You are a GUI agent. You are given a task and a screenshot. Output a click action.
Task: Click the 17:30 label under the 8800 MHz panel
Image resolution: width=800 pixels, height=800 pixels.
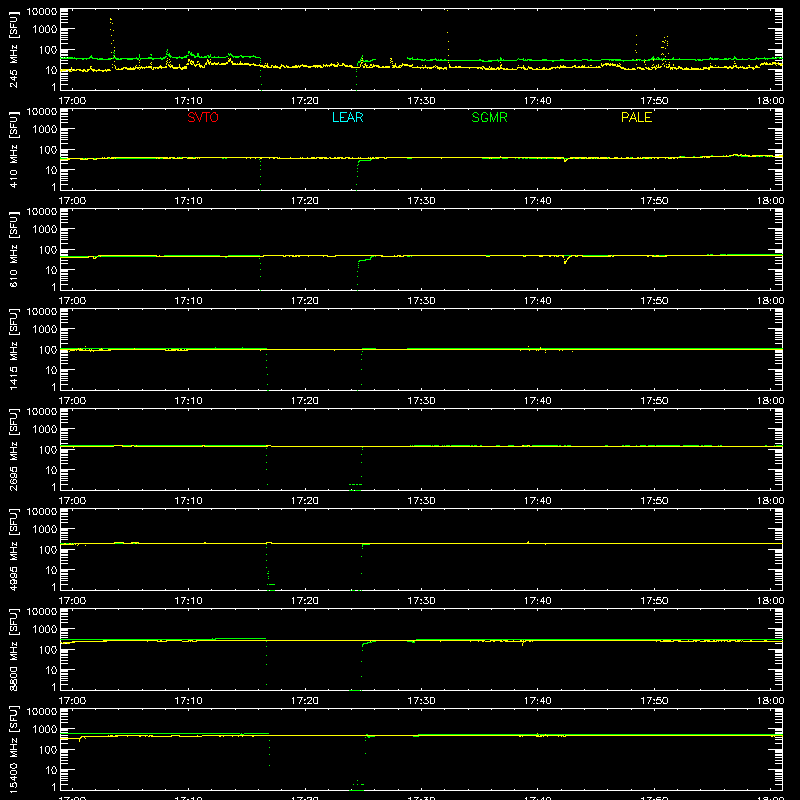(421, 701)
